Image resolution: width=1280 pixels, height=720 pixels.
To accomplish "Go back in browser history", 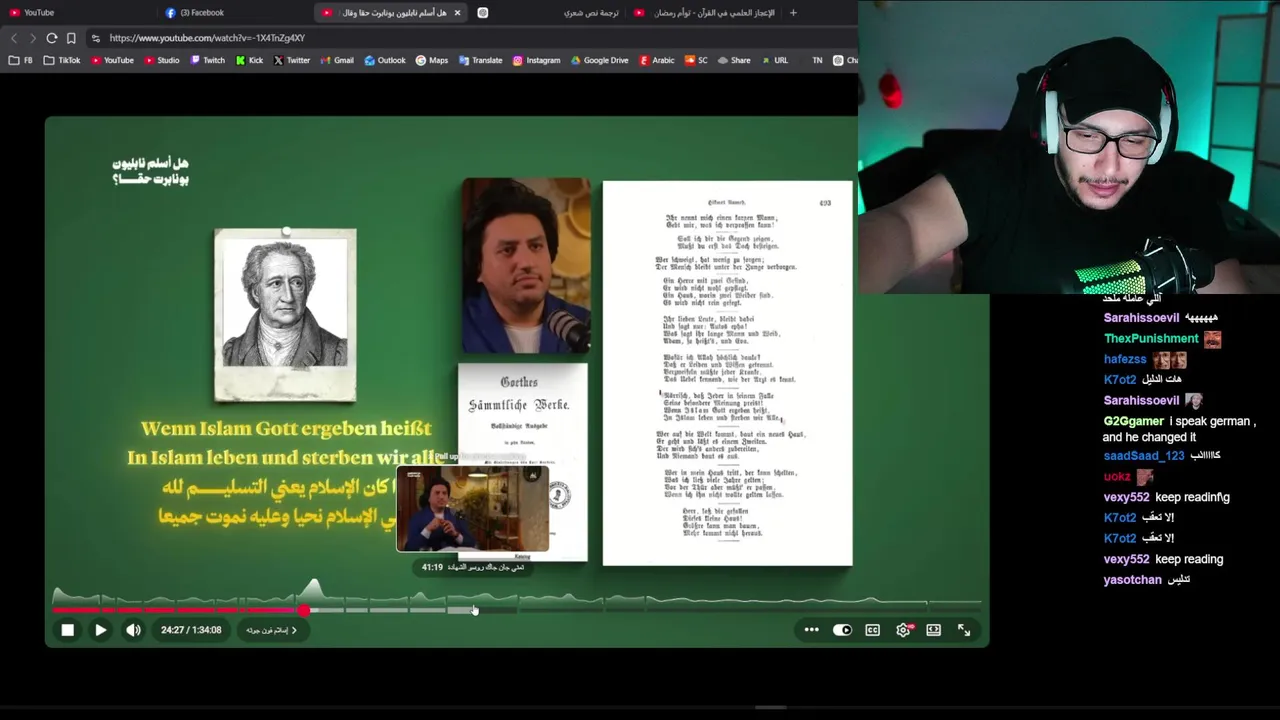I will [x=14, y=38].
